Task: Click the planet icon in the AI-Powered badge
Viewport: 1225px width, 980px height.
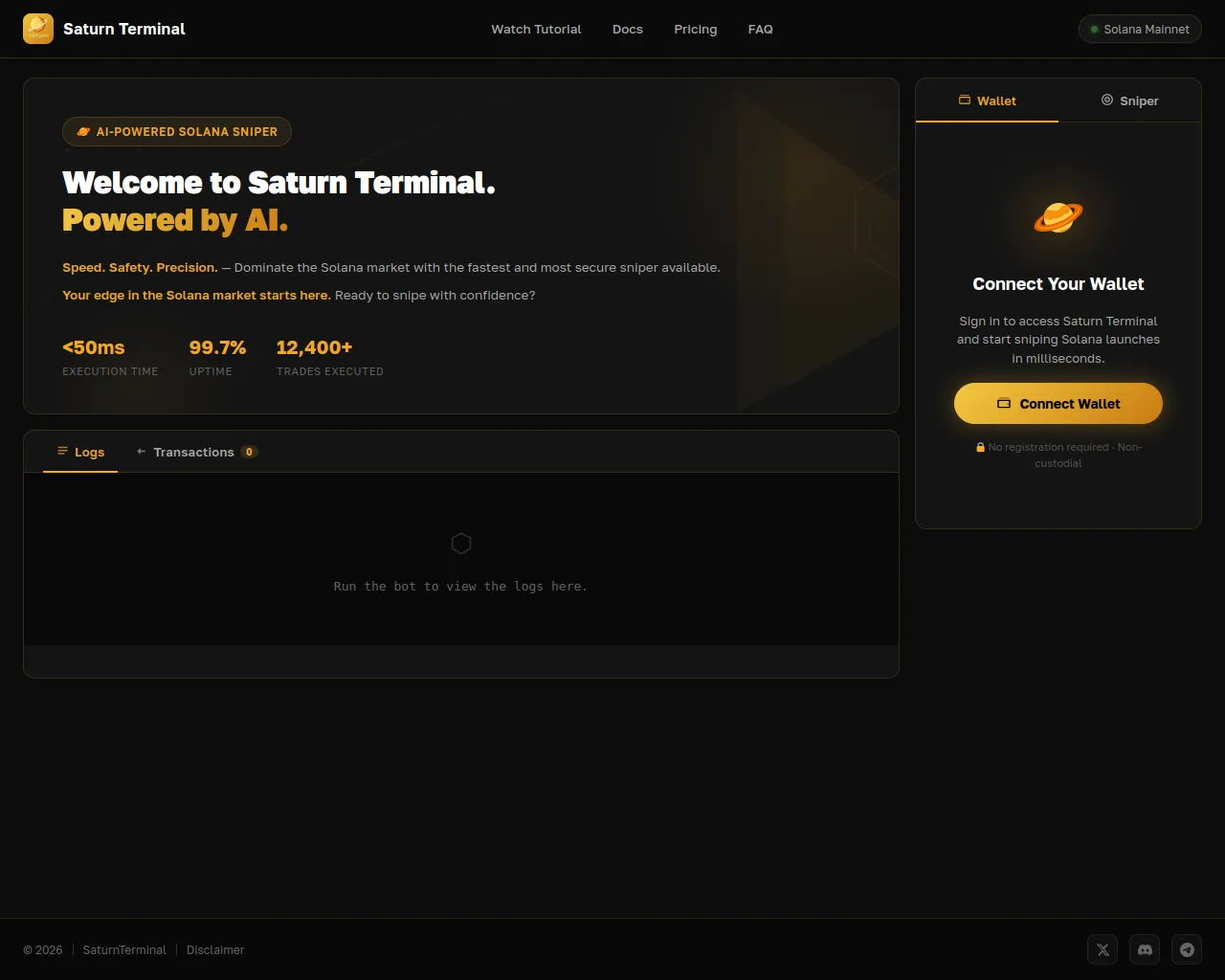Action: pos(83,132)
